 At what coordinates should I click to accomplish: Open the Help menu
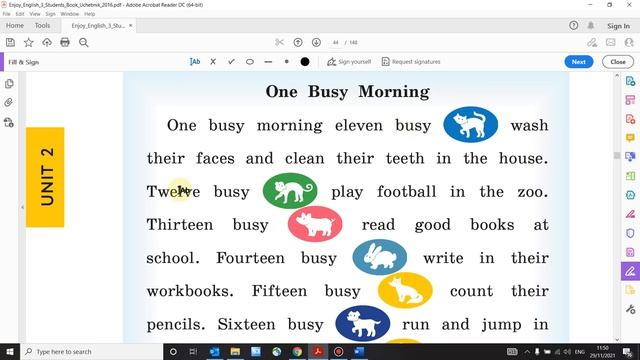89,14
